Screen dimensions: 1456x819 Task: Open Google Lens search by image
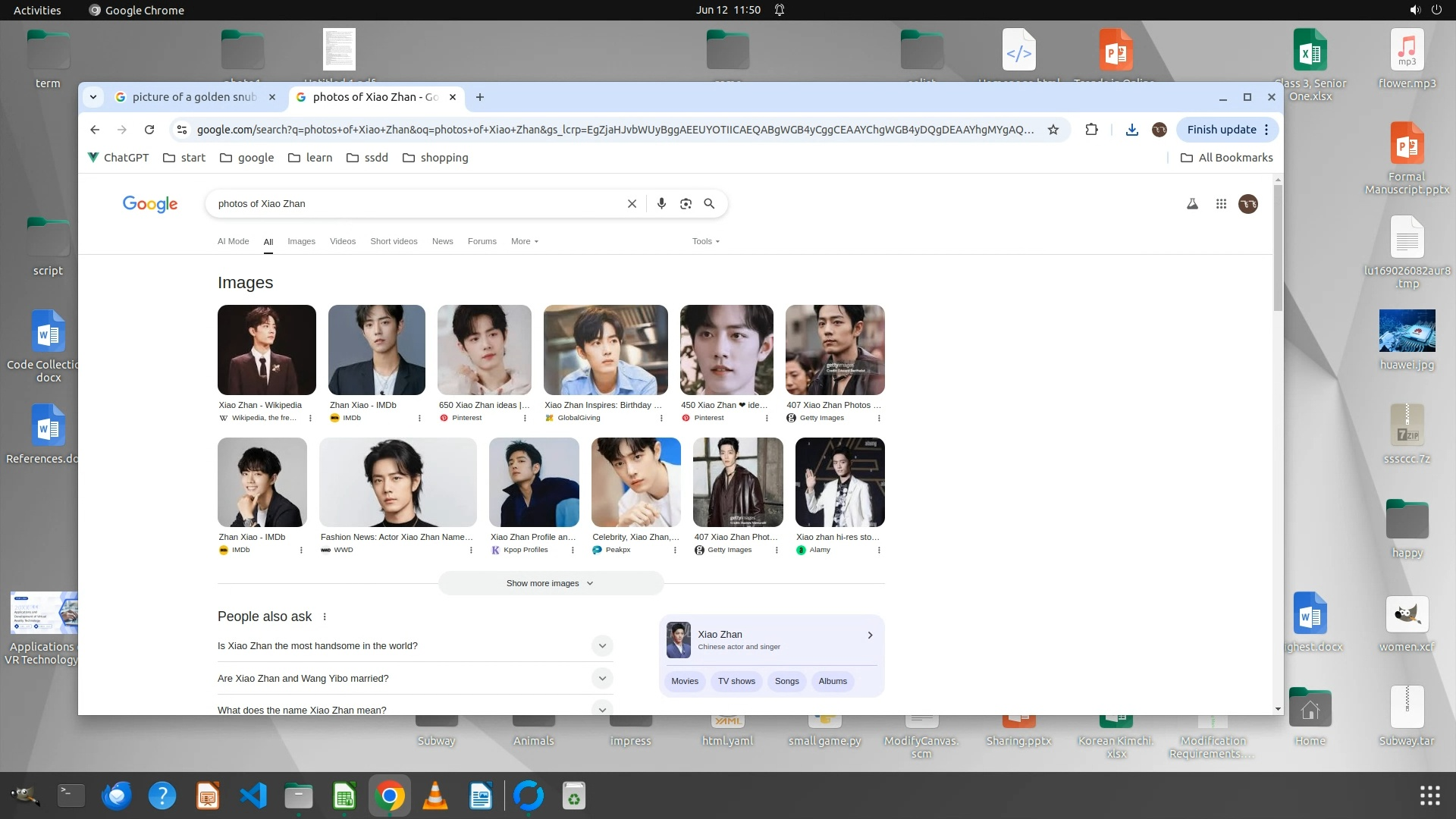pos(686,203)
